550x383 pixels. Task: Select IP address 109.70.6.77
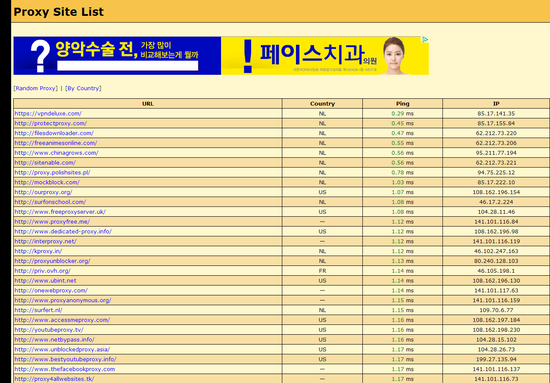tap(496, 310)
